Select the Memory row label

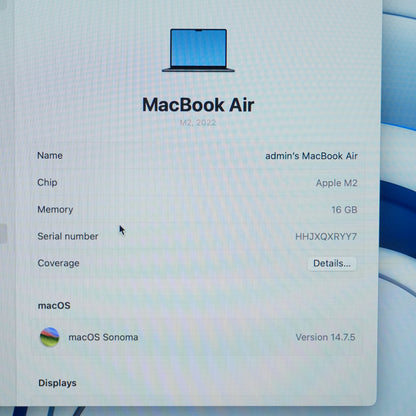pos(55,209)
